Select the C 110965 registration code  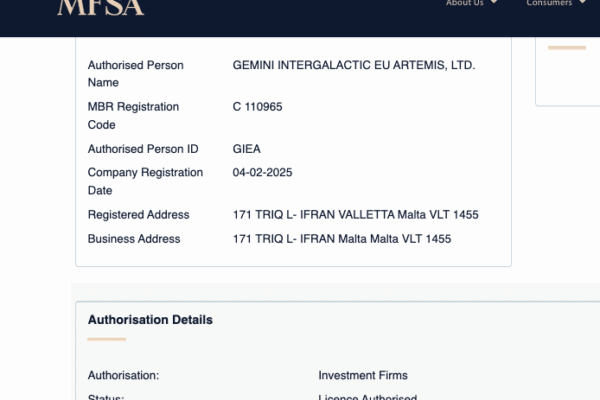257,107
